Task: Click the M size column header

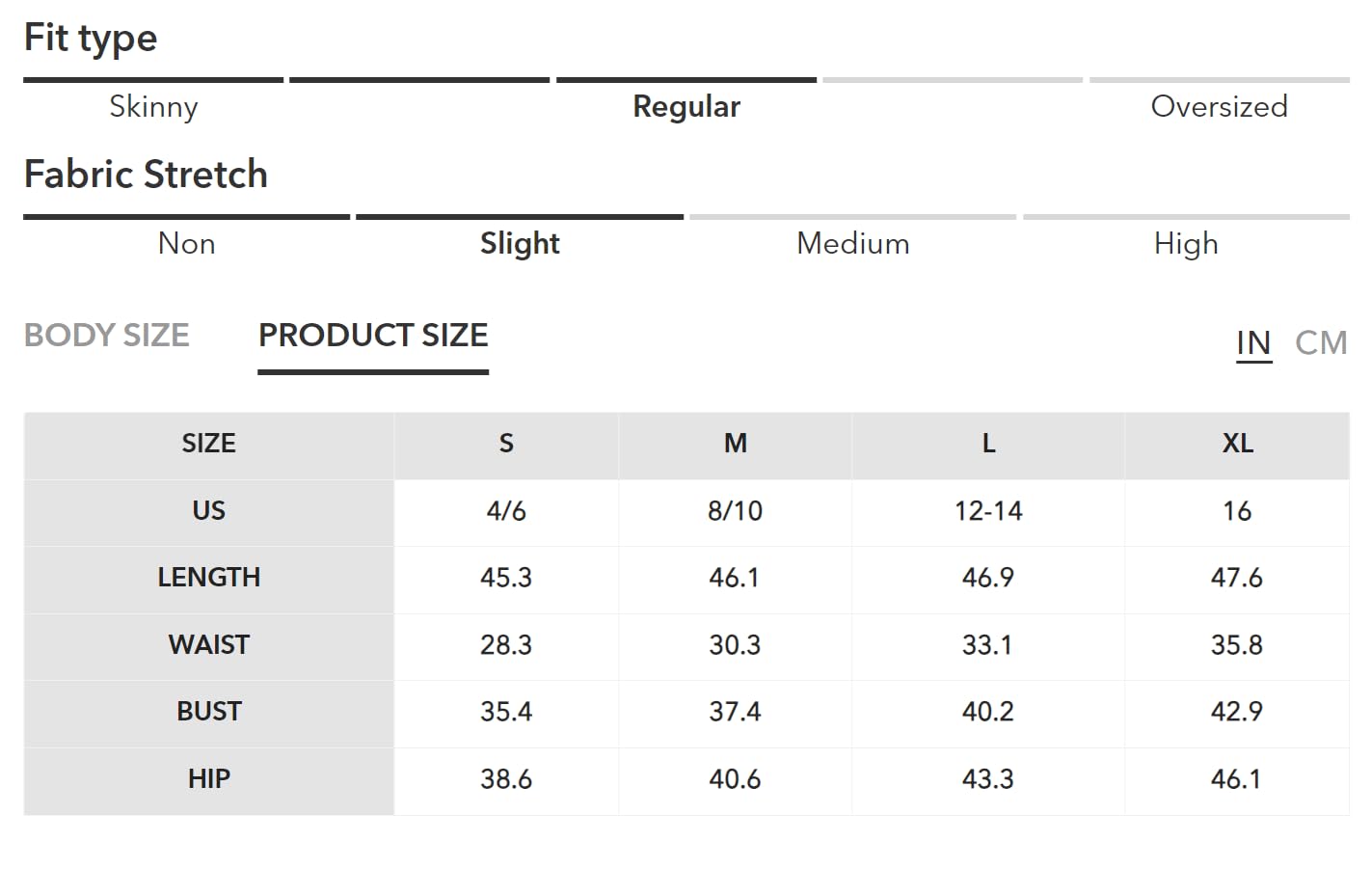Action: (x=735, y=444)
